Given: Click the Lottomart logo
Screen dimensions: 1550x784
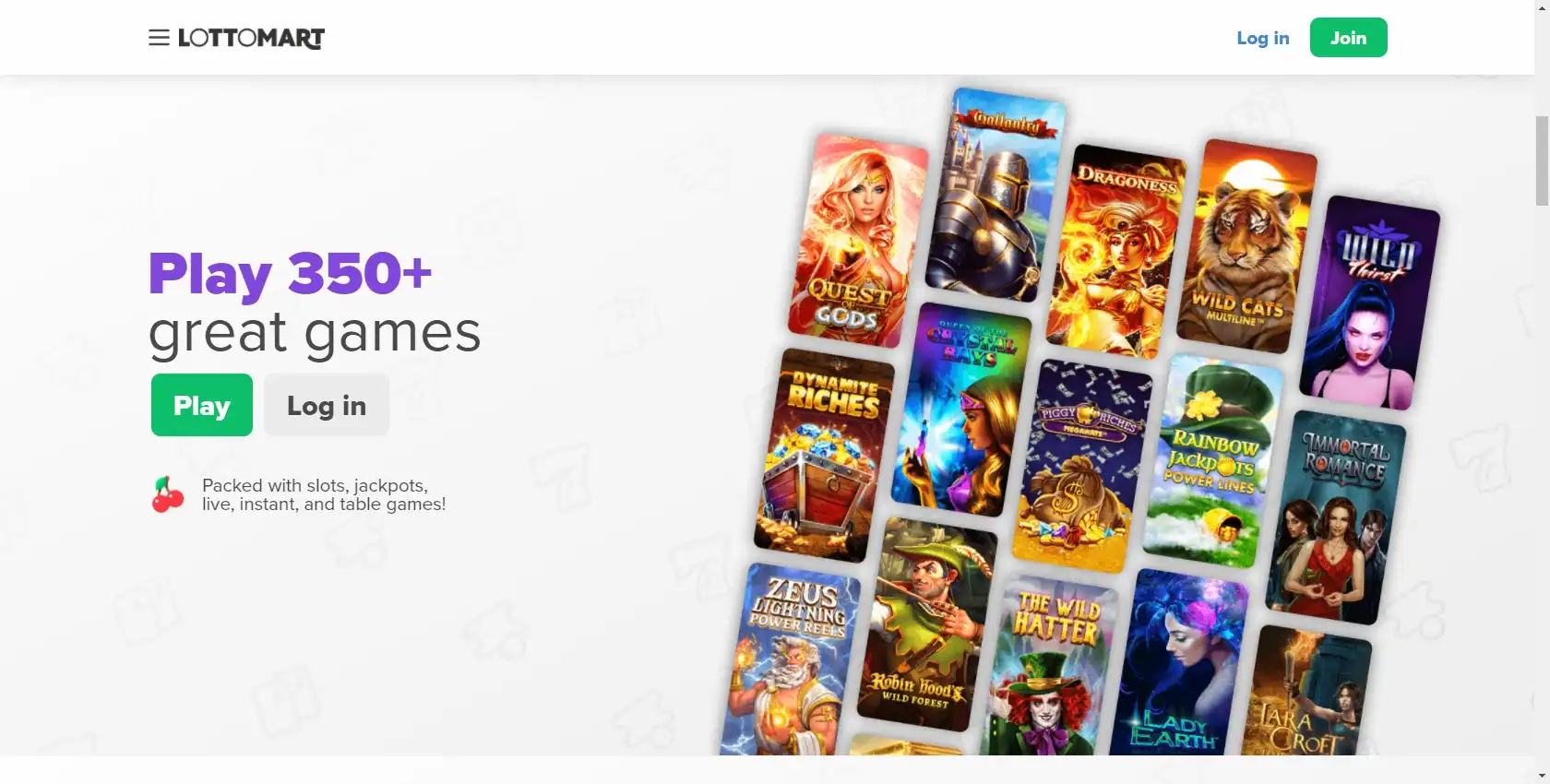Looking at the screenshot, I should point(251,38).
